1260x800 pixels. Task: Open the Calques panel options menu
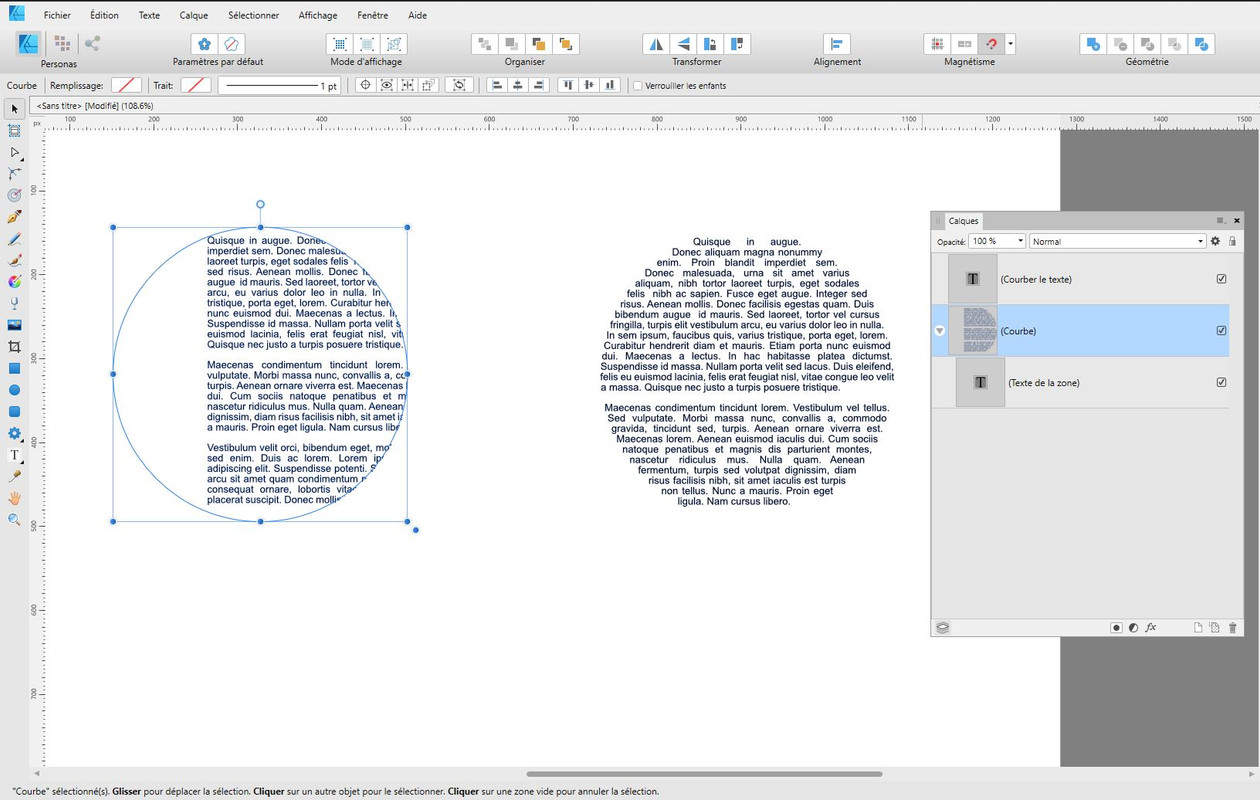pos(1220,220)
